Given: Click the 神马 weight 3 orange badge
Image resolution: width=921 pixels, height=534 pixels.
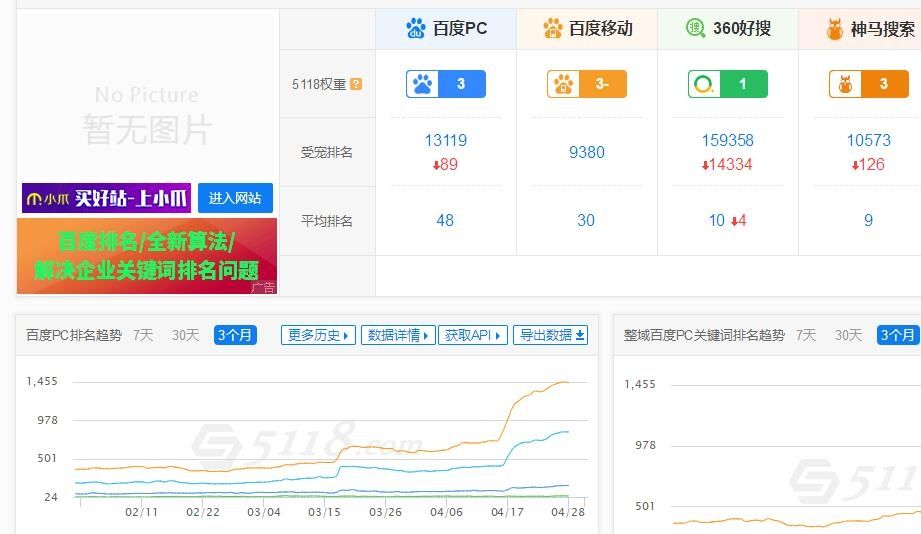Looking at the screenshot, I should coord(869,84).
